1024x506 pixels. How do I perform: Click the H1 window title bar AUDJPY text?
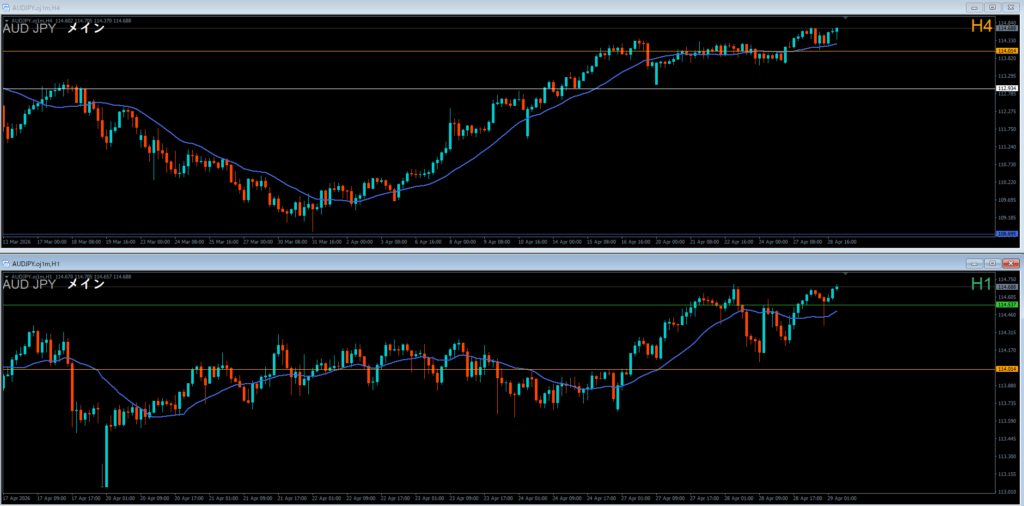pyautogui.click(x=33, y=262)
